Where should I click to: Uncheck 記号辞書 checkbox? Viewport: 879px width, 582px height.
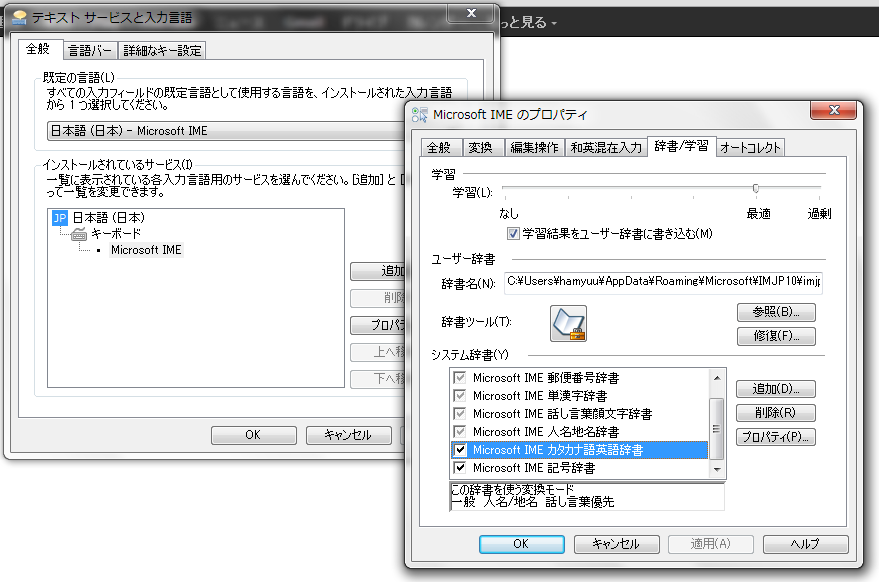pos(460,468)
